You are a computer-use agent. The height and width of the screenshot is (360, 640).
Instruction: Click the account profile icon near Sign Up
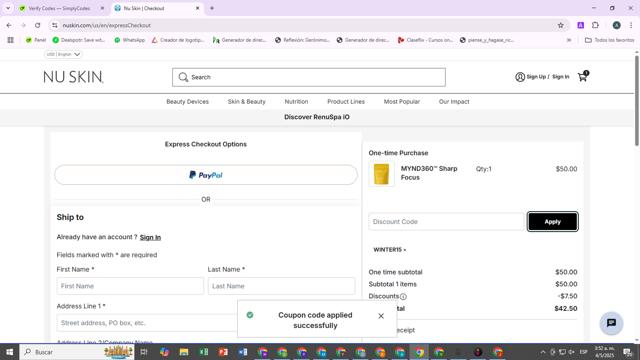click(520, 77)
